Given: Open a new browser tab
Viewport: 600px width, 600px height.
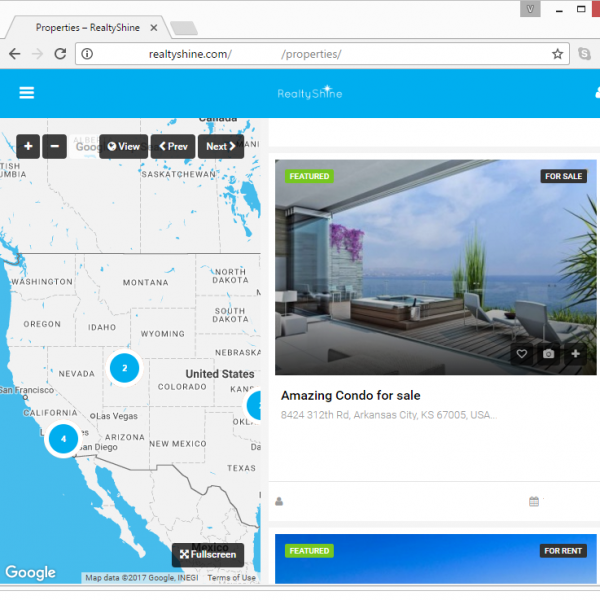Looking at the screenshot, I should [x=184, y=28].
